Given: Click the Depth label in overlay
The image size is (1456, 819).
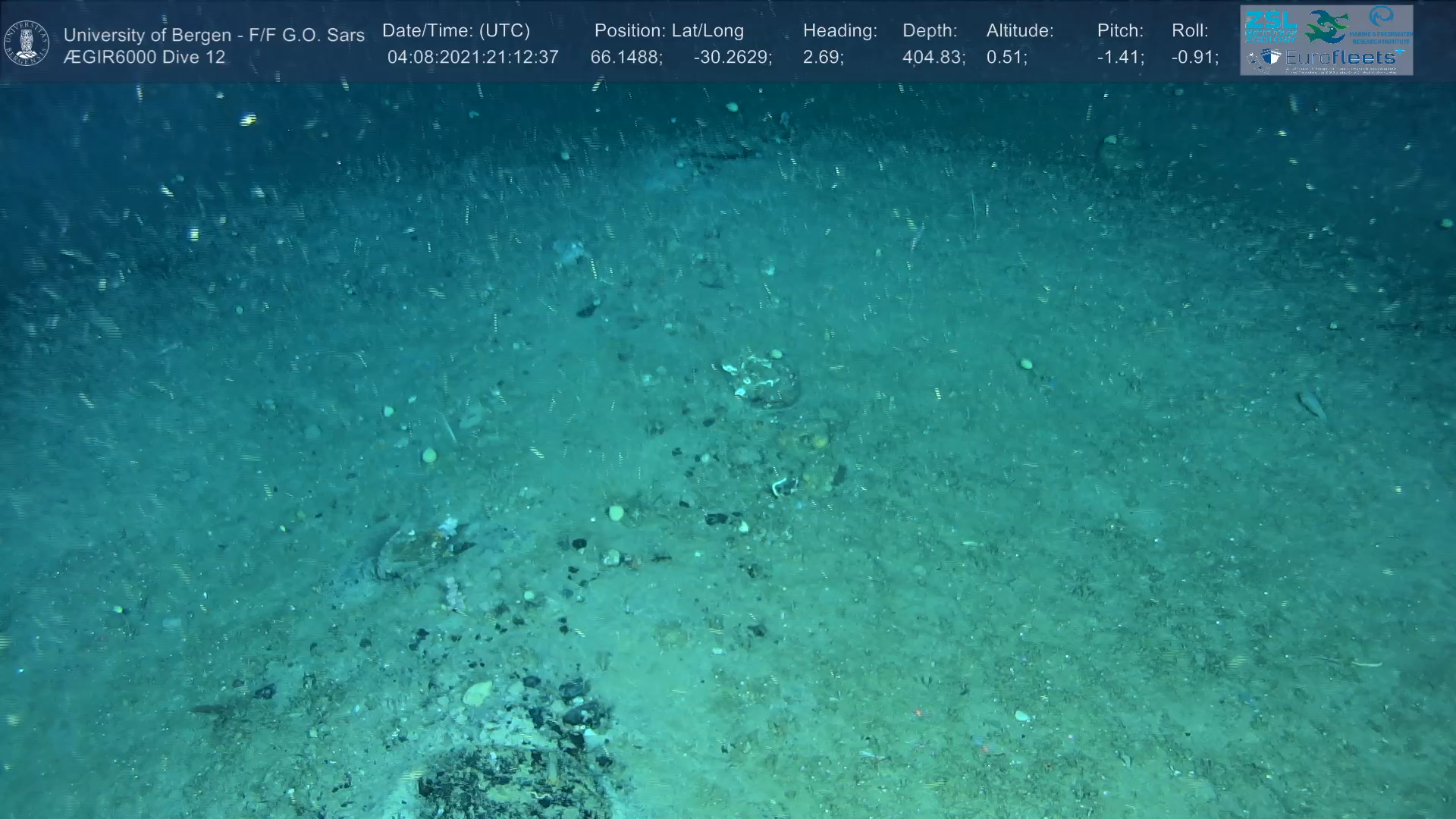Looking at the screenshot, I should tap(929, 31).
